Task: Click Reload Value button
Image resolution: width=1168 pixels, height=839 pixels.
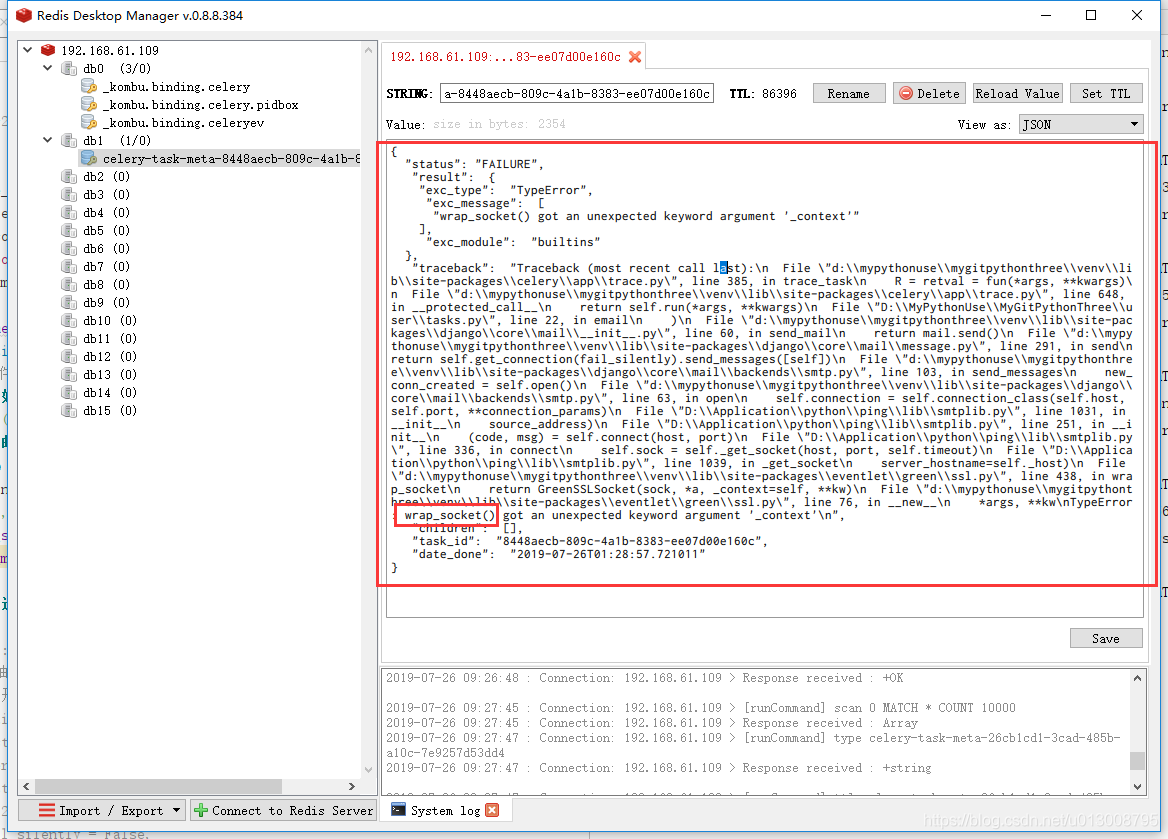Action: coord(1017,93)
